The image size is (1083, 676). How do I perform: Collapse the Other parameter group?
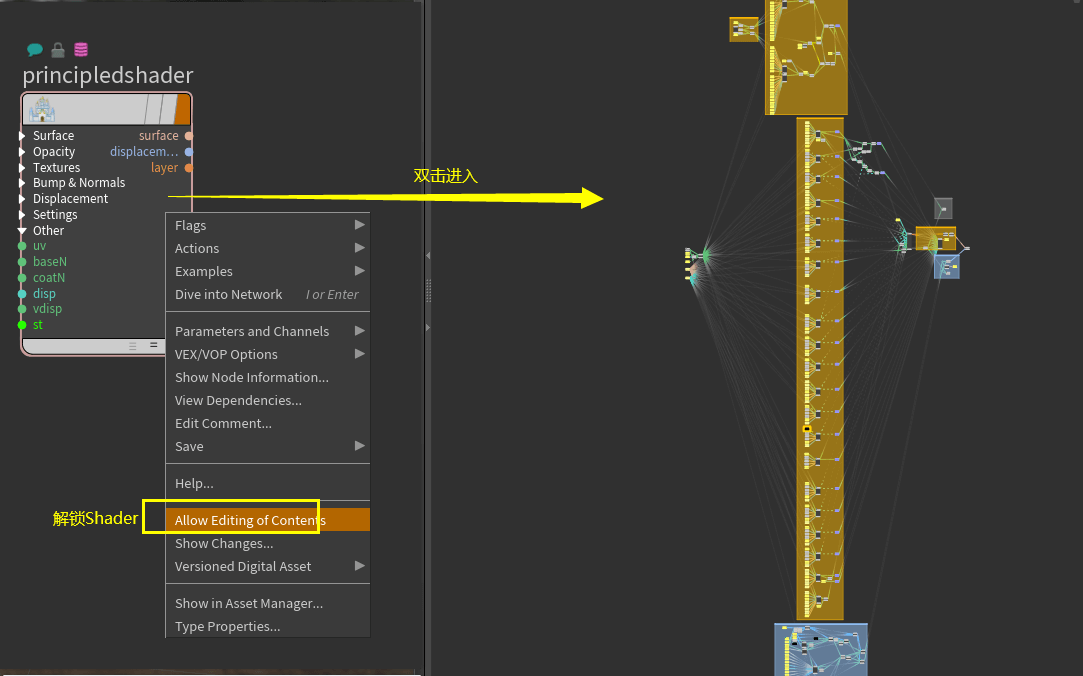[x=22, y=231]
